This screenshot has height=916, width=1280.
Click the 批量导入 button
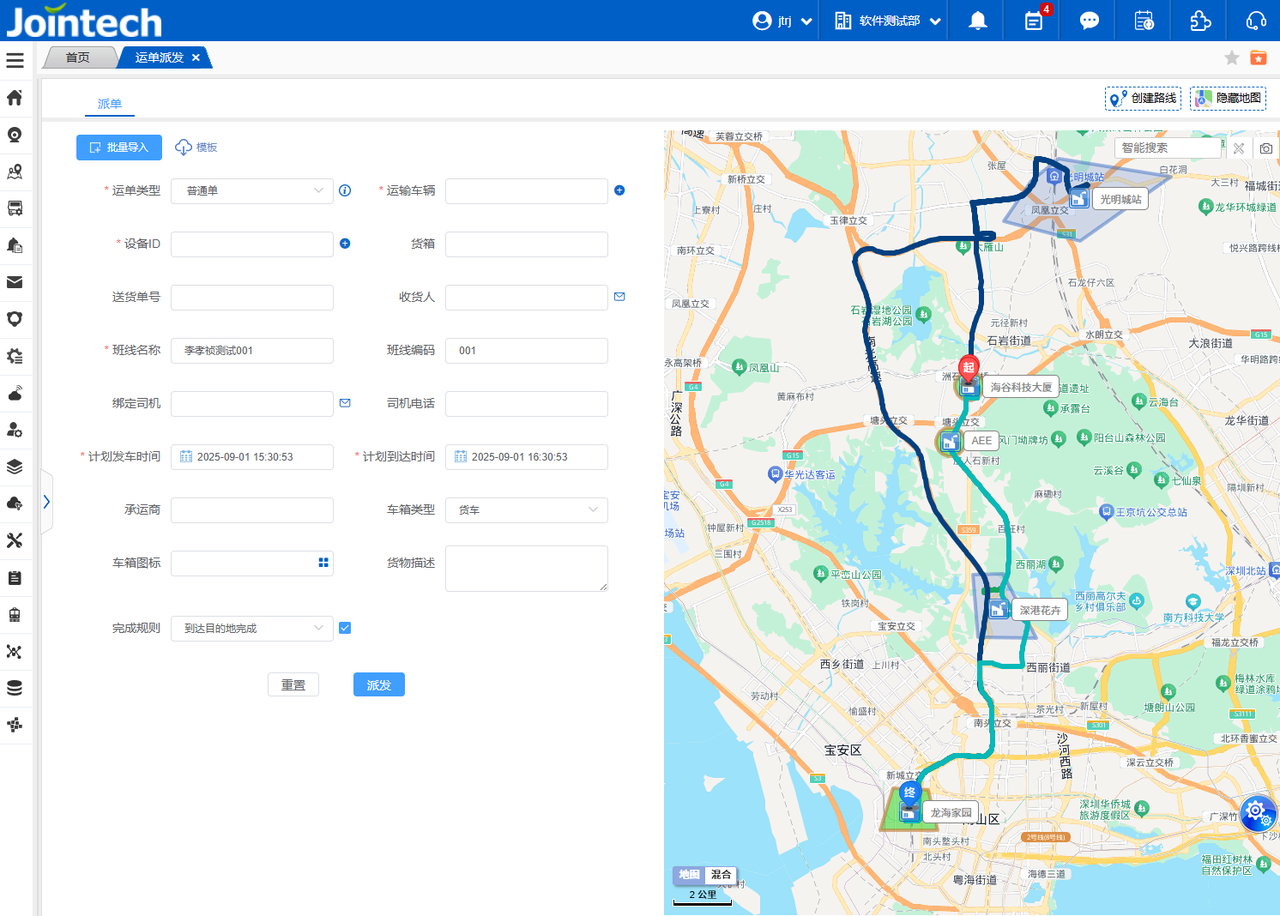point(119,147)
